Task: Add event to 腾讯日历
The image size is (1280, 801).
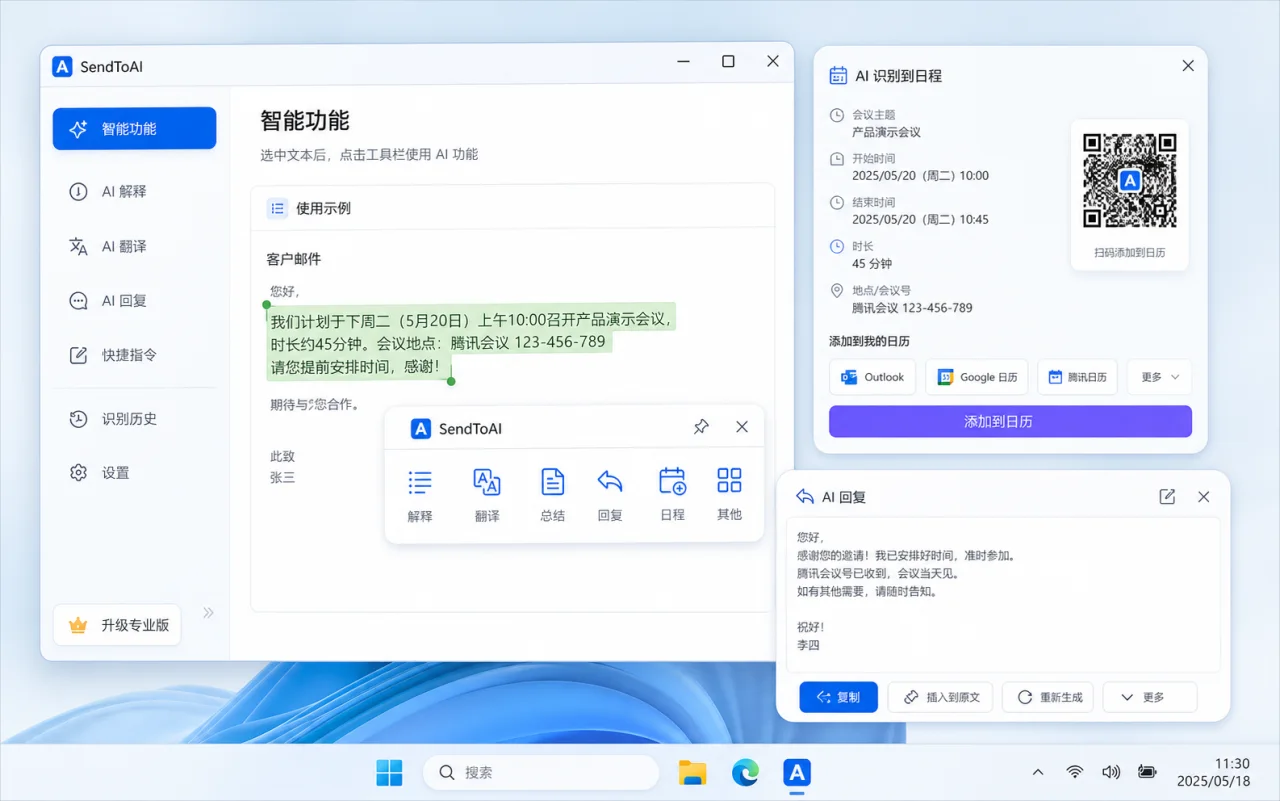Action: click(x=1077, y=377)
